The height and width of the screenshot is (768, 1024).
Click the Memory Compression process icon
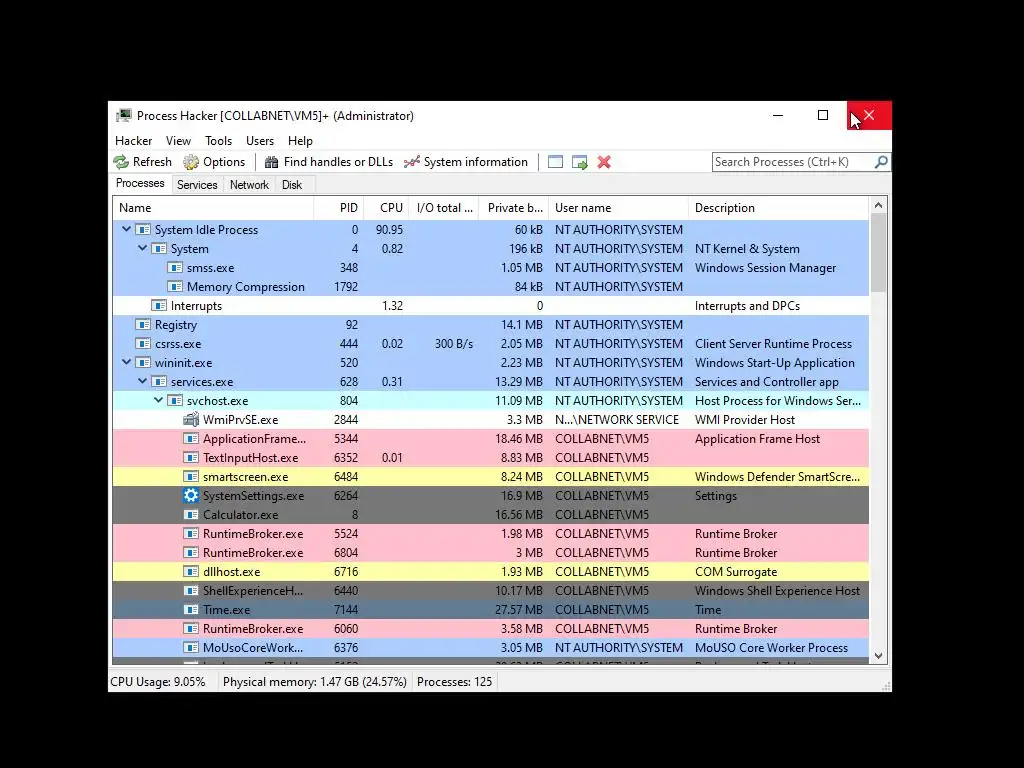point(175,287)
